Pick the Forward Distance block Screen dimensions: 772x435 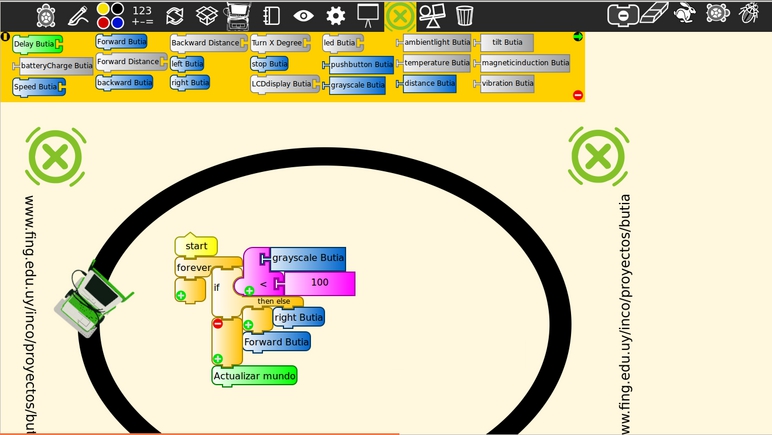click(x=131, y=62)
